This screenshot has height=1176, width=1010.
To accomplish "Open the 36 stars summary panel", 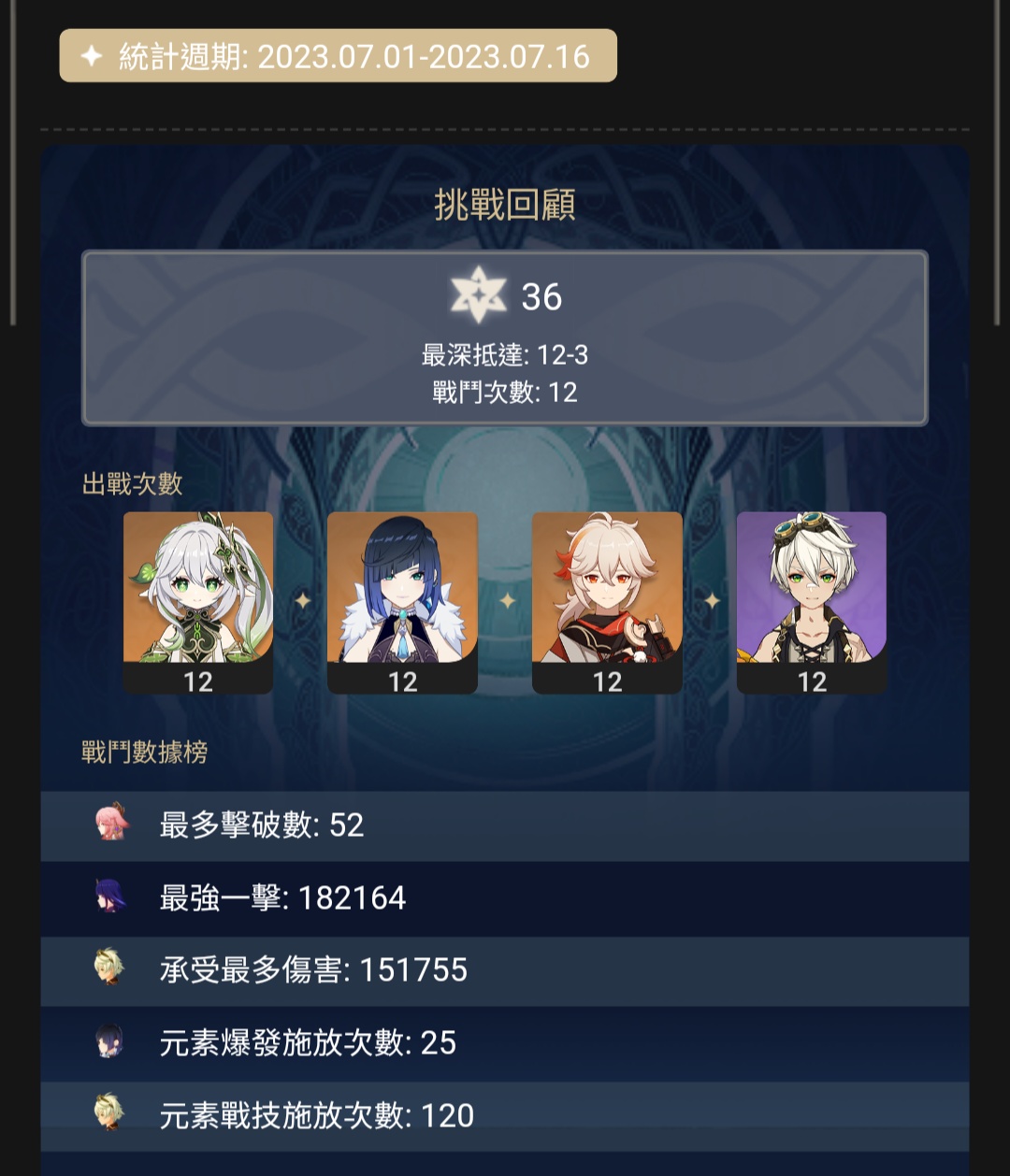I will click(505, 338).
